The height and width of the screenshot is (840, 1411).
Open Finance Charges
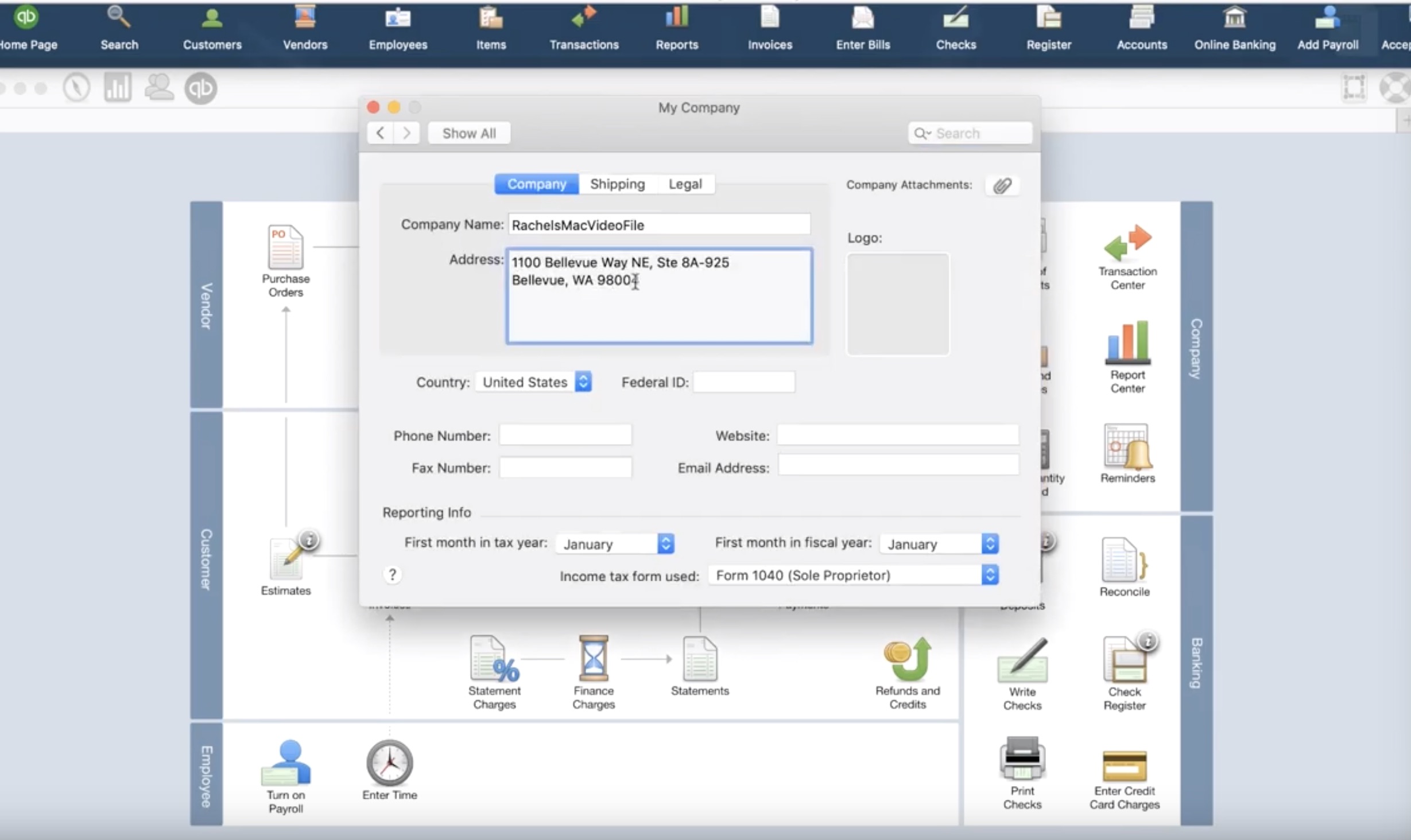point(594,672)
